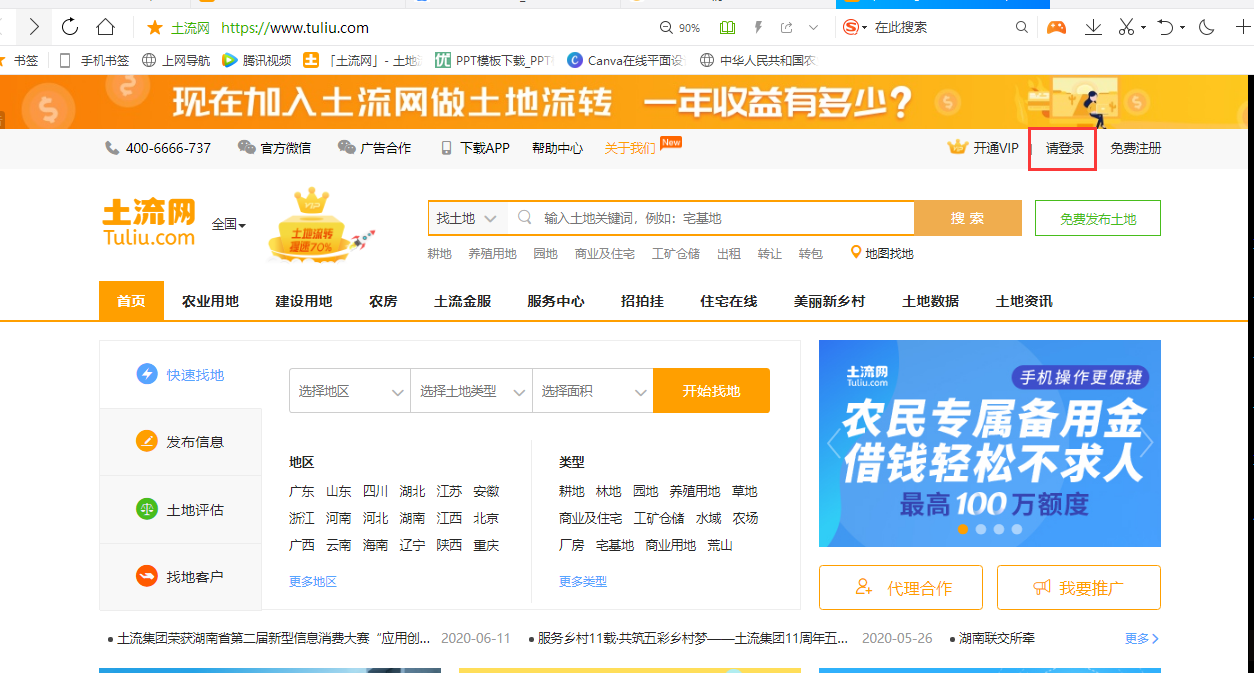Open the 手机书签 bookmark

[x=94, y=60]
